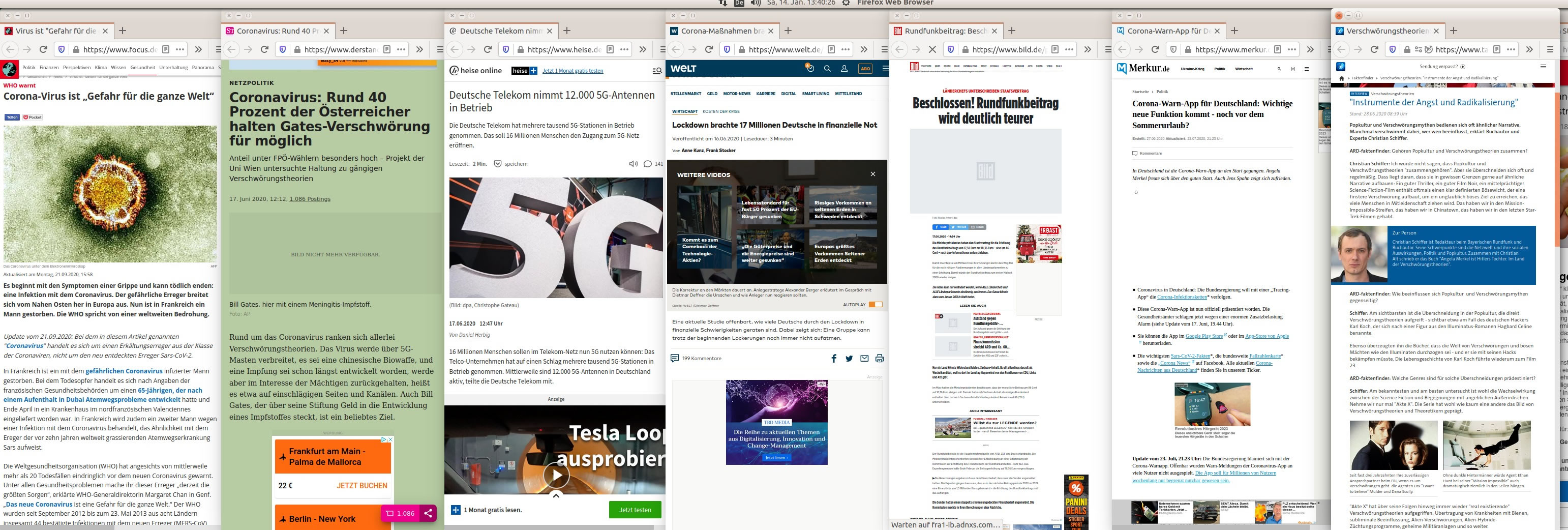Click green 'Jetzt testen' button on heise
The width and height of the screenshot is (1568, 530).
pyautogui.click(x=635, y=510)
